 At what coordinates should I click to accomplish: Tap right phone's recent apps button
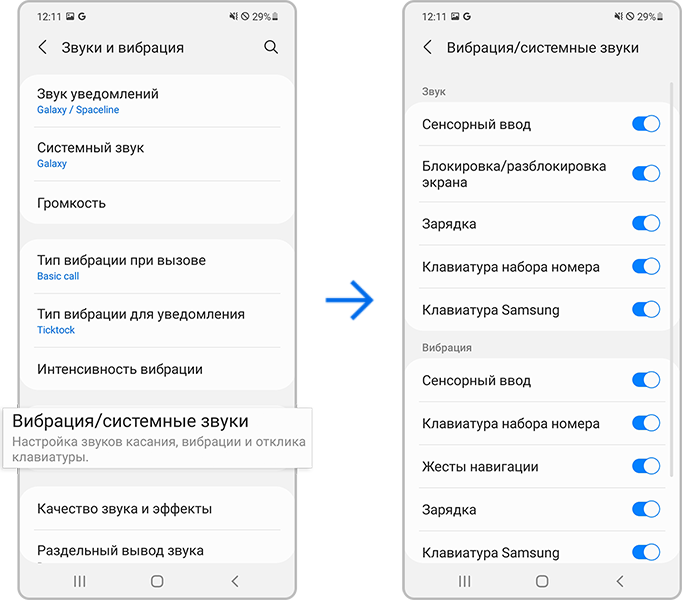464,581
